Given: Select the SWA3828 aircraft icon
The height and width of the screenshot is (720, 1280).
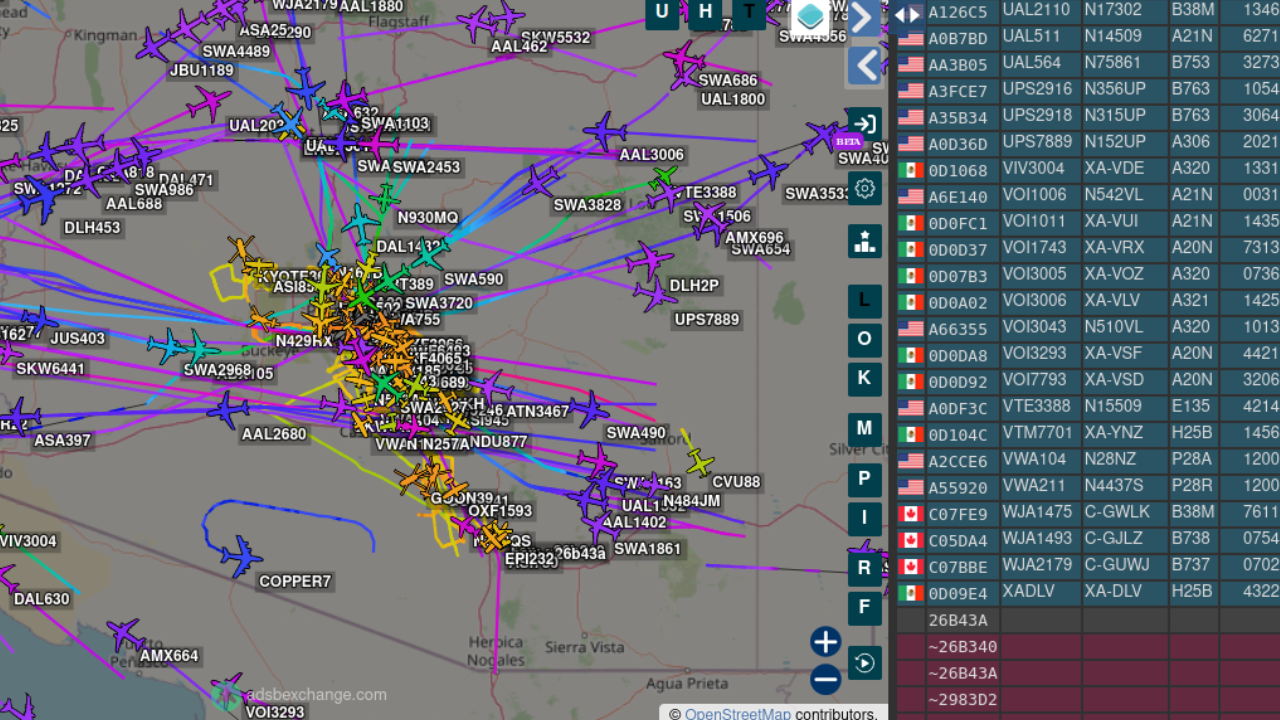Looking at the screenshot, I should click(x=540, y=182).
